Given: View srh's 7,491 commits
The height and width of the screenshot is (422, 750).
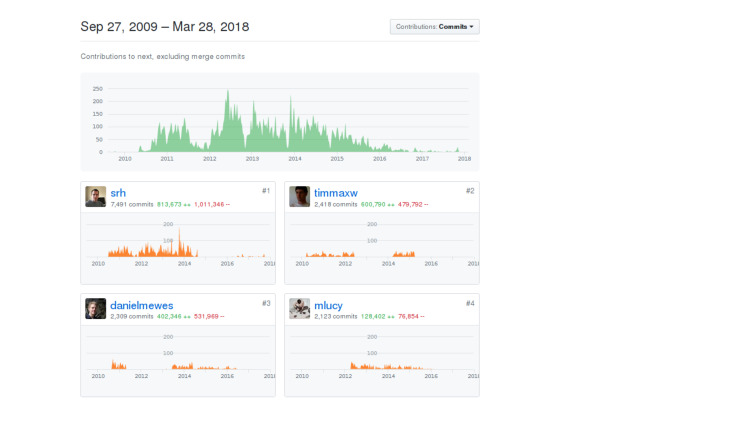Looking at the screenshot, I should click(x=132, y=204).
